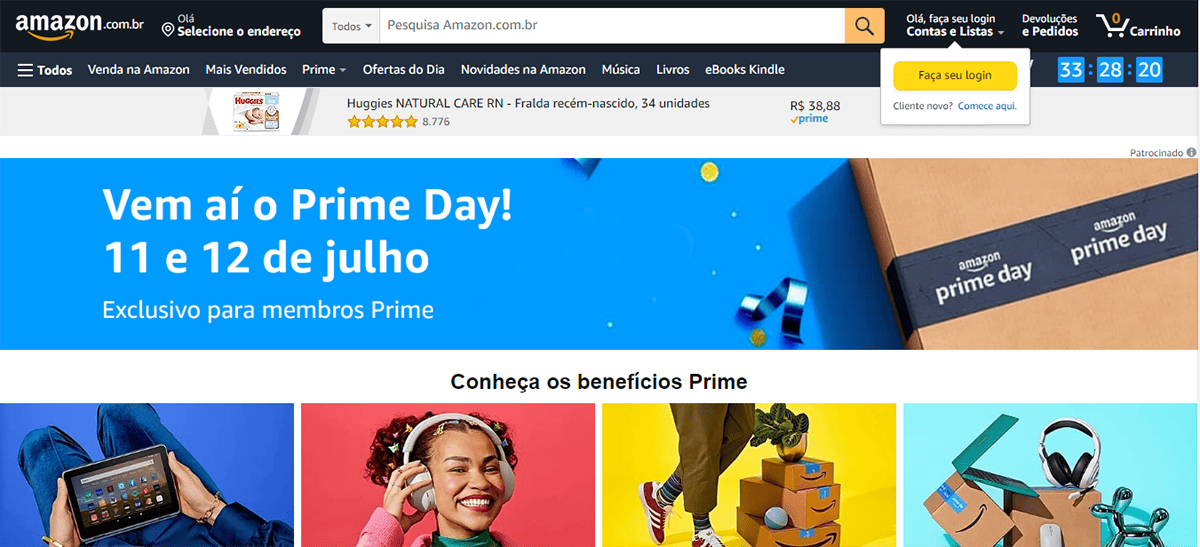Click the location pin address icon
Image resolution: width=1200 pixels, height=547 pixels.
pyautogui.click(x=168, y=30)
